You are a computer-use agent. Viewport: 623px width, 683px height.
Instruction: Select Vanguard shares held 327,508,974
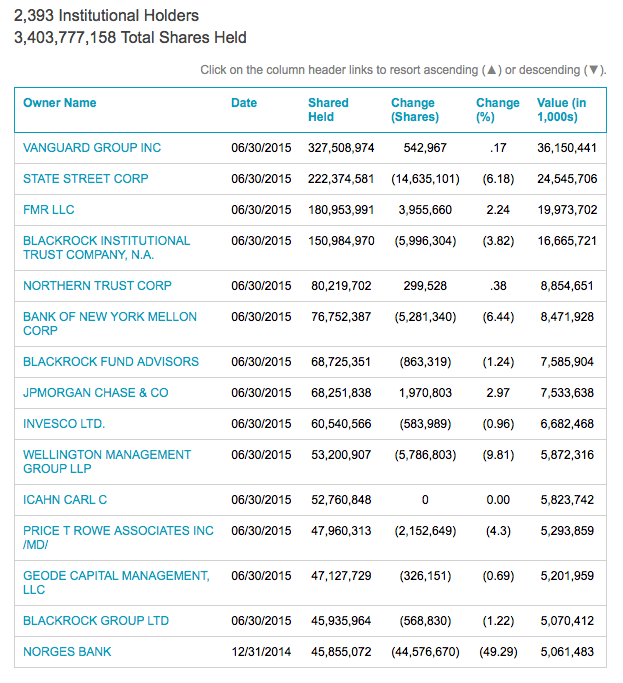coord(341,148)
